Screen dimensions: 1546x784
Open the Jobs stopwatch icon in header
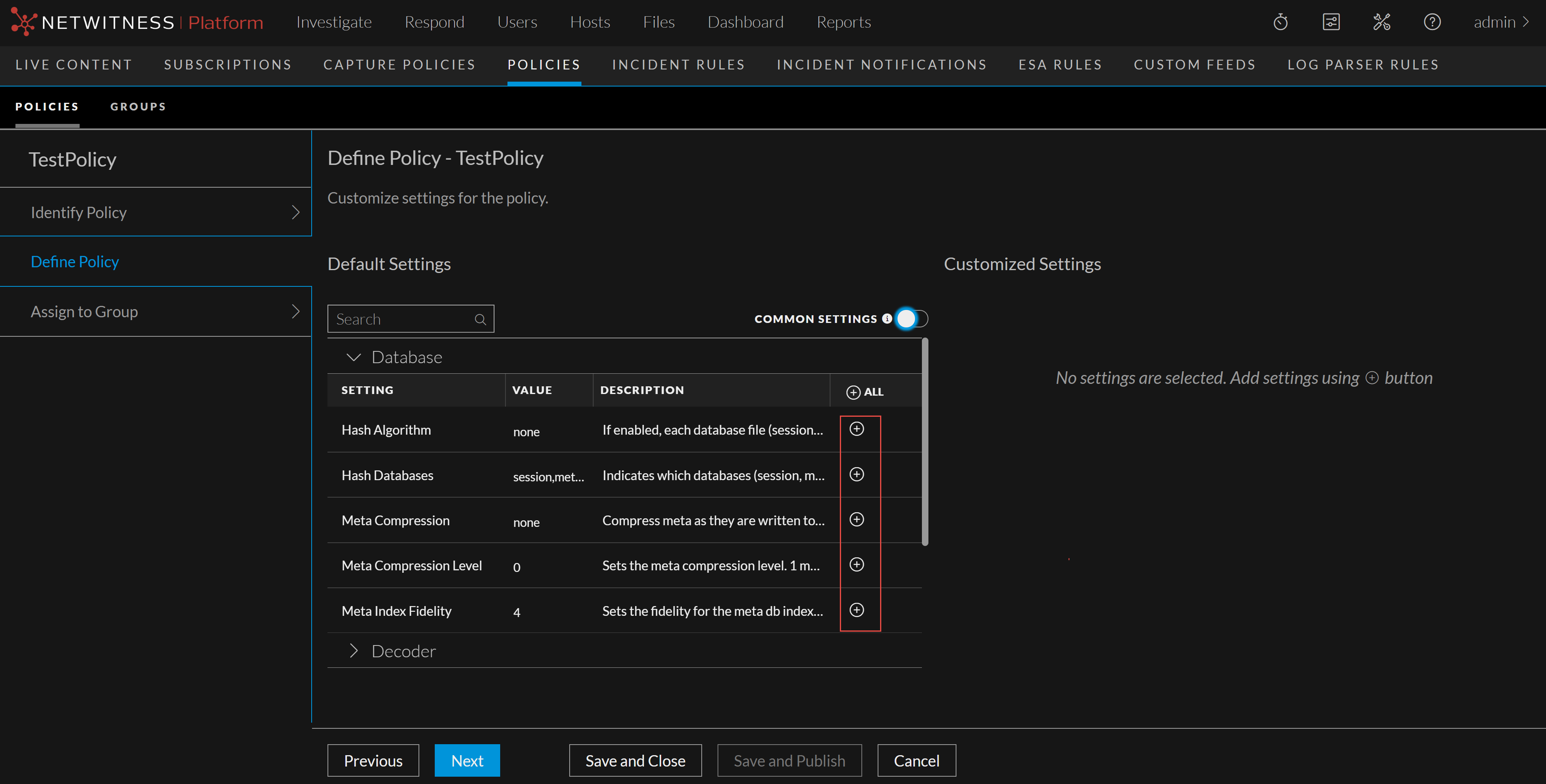[x=1280, y=22]
